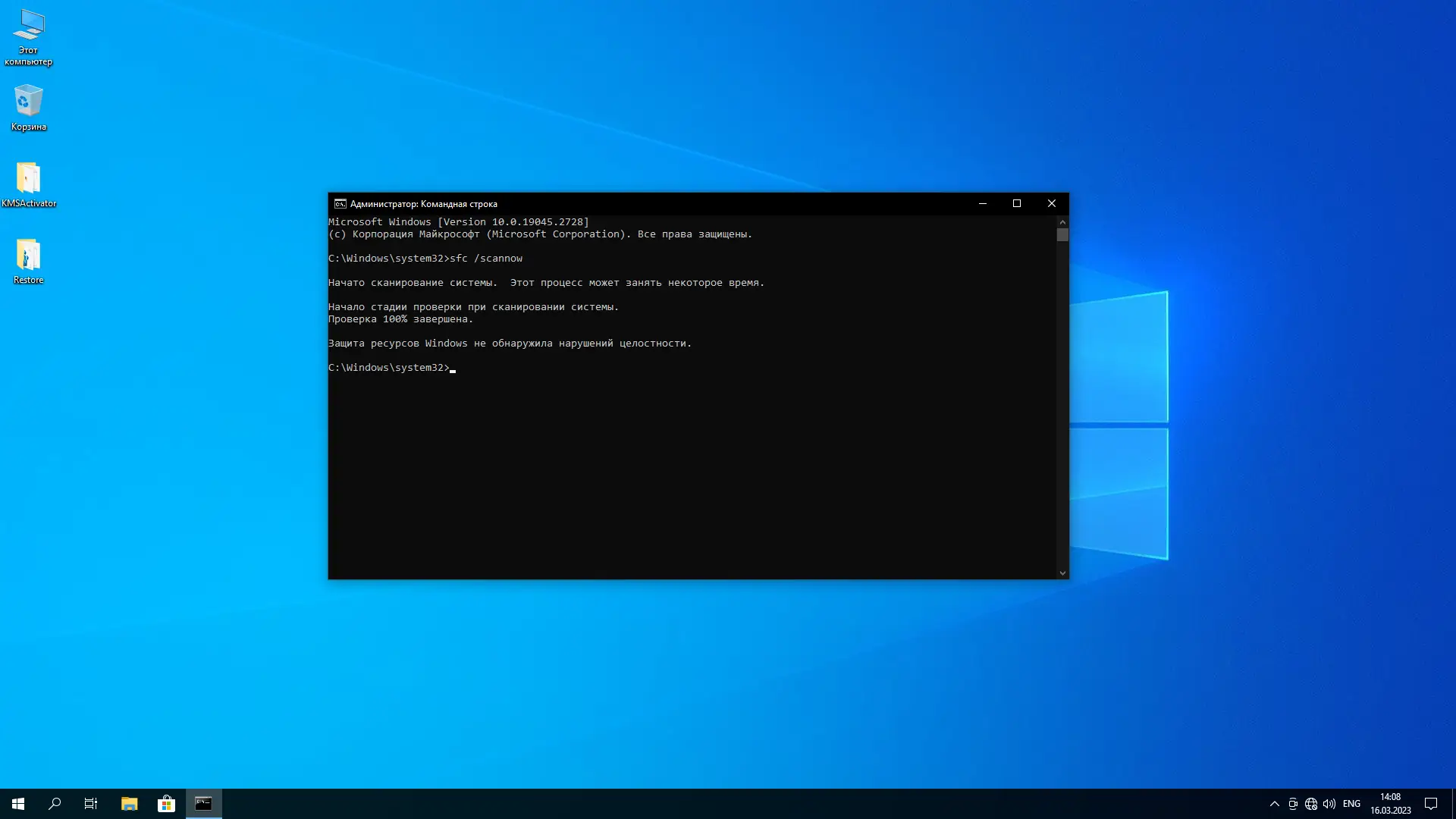Open the Windows Start menu

pos(18,804)
